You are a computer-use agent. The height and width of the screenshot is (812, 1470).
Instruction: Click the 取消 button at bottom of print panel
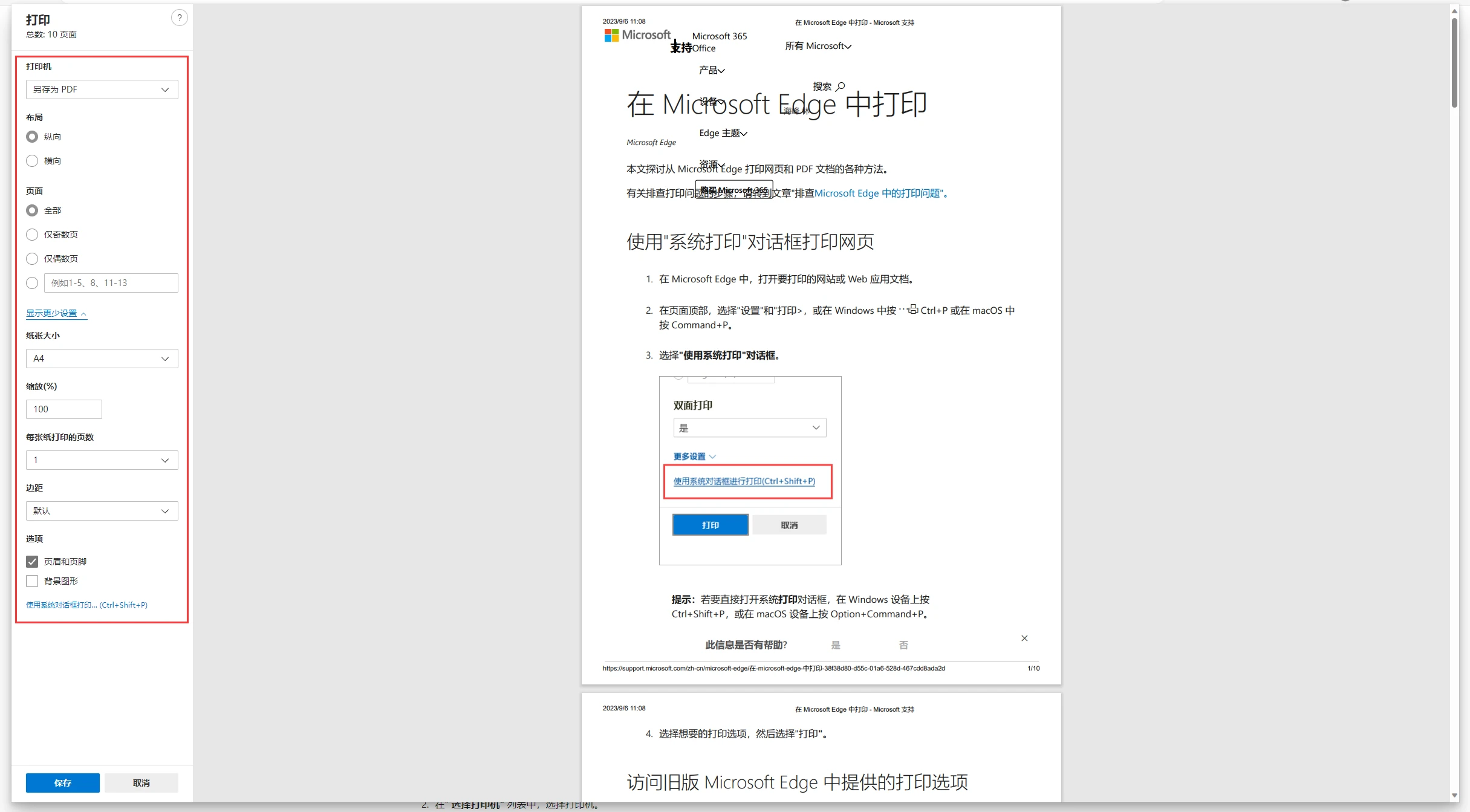(x=141, y=783)
